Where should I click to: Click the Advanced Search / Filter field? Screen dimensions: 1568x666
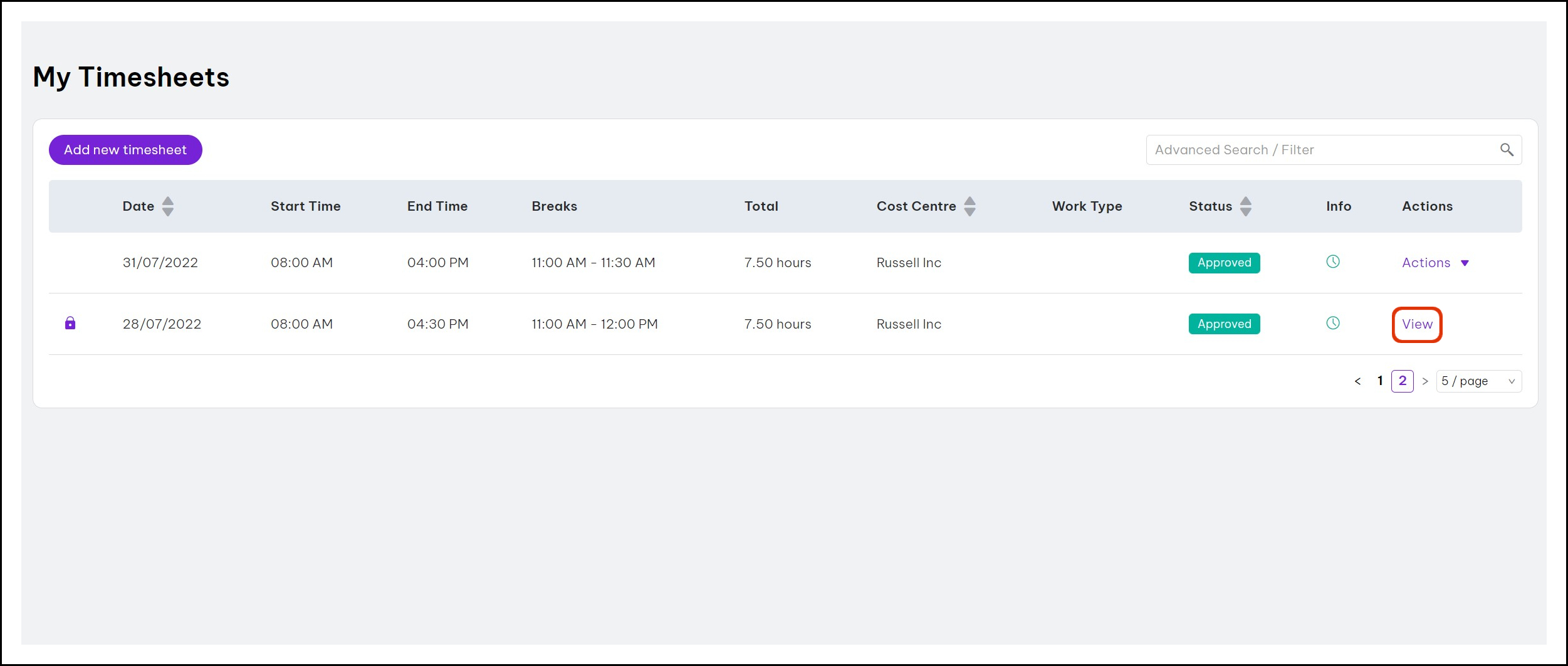tap(1322, 150)
